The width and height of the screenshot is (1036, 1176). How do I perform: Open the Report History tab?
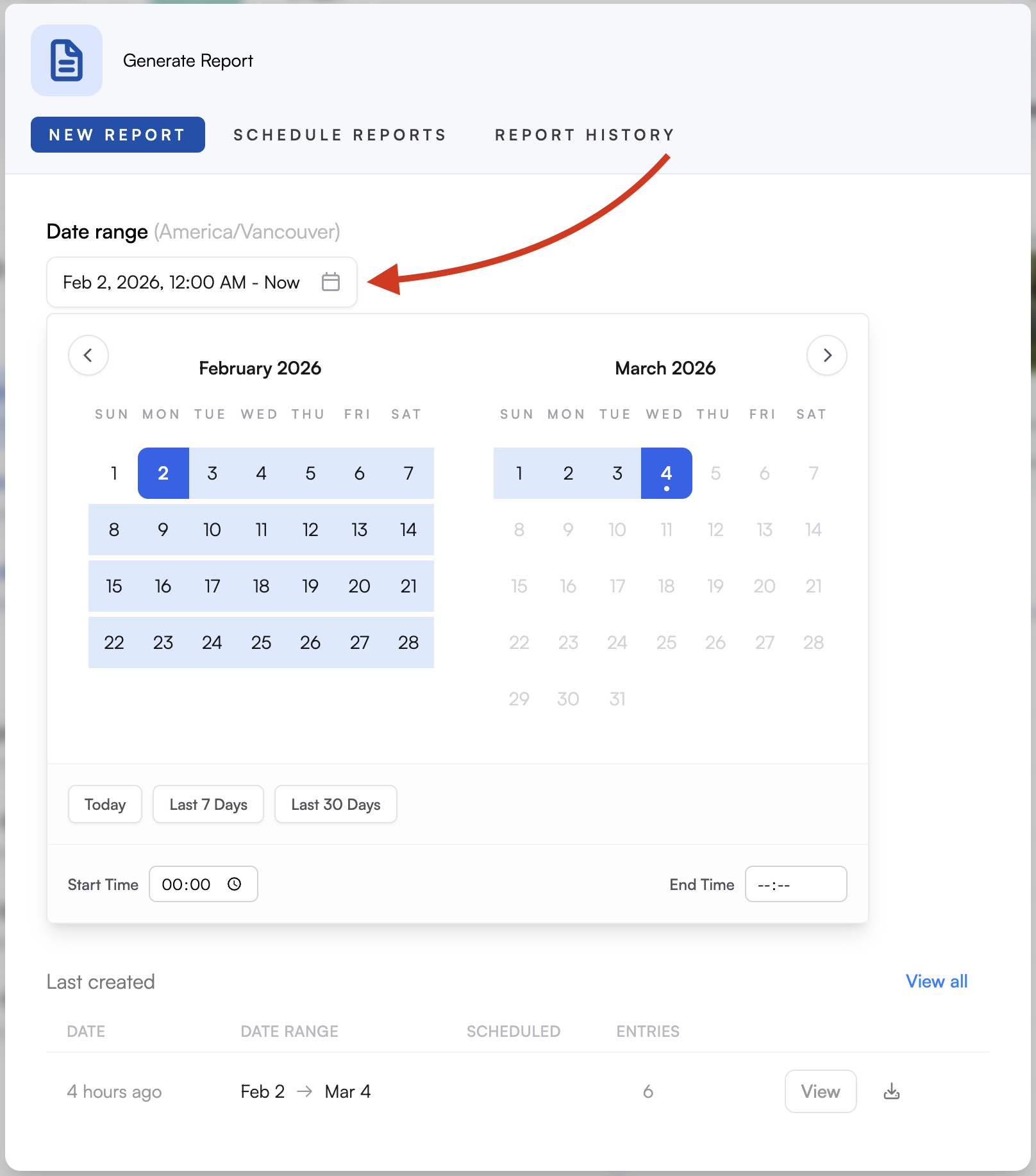coord(585,135)
